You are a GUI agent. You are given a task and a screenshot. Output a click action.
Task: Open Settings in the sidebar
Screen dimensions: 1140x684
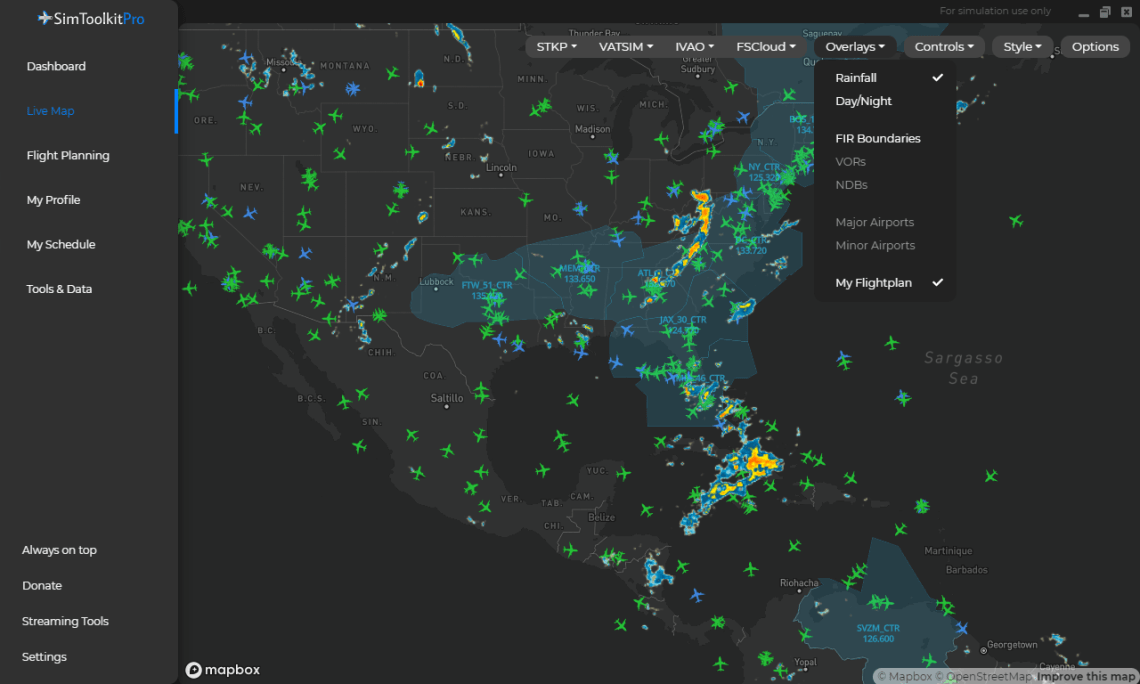(45, 657)
